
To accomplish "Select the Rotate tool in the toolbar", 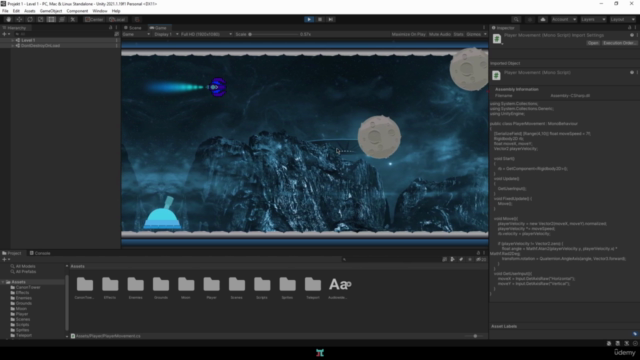I will [x=30, y=19].
